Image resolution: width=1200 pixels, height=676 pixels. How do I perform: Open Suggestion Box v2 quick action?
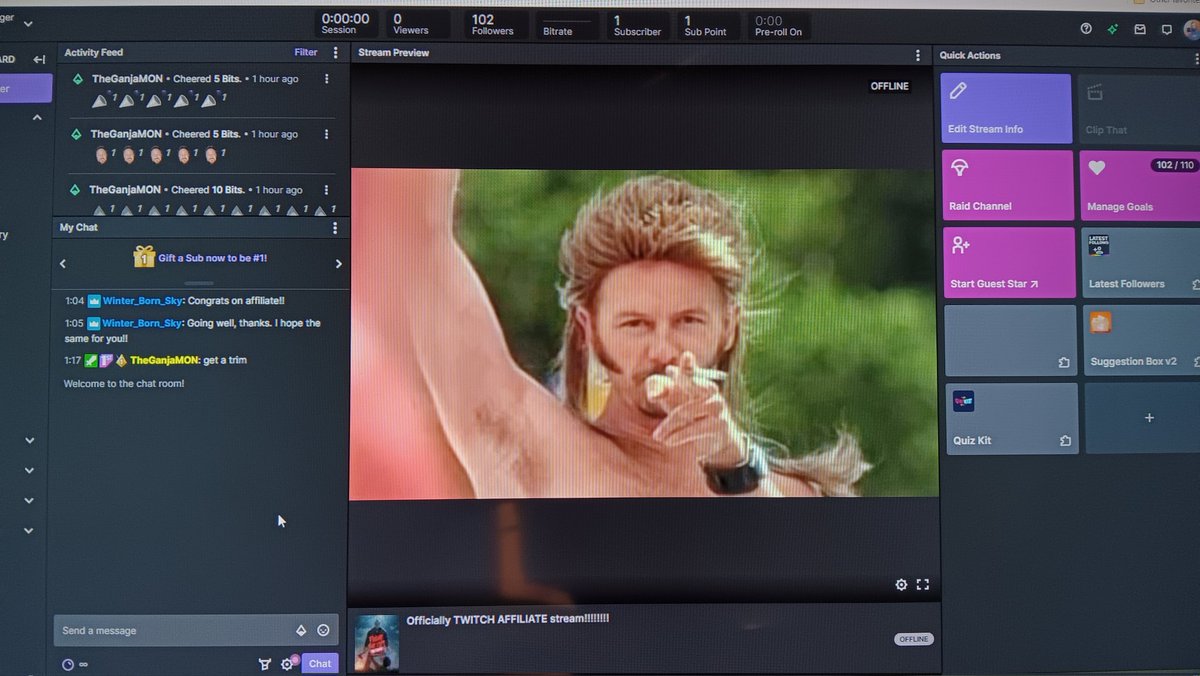[x=1144, y=340]
